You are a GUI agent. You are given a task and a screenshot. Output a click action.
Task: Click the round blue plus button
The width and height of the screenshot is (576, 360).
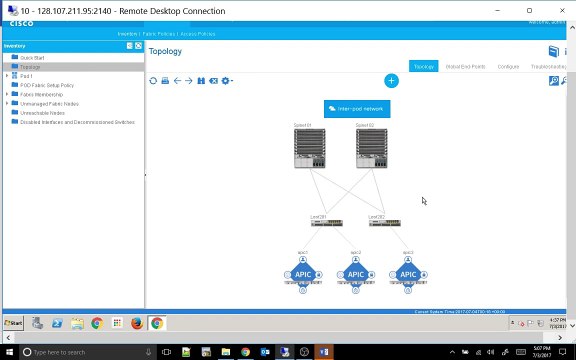(391, 81)
